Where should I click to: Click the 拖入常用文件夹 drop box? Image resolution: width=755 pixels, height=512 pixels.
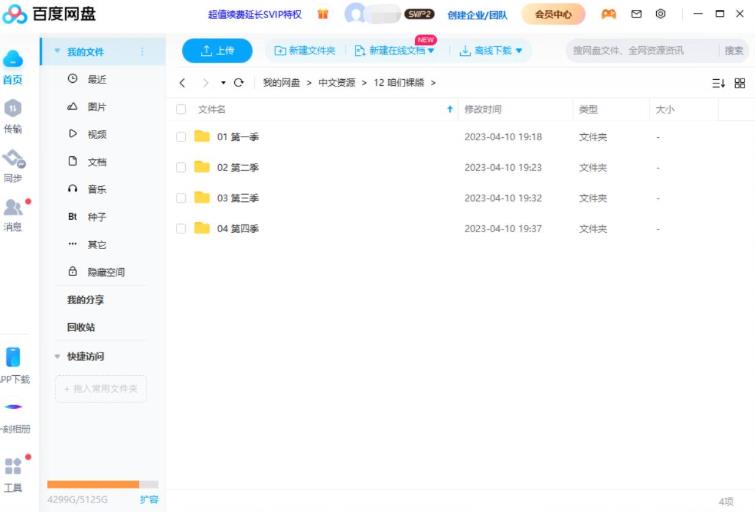tap(101, 388)
